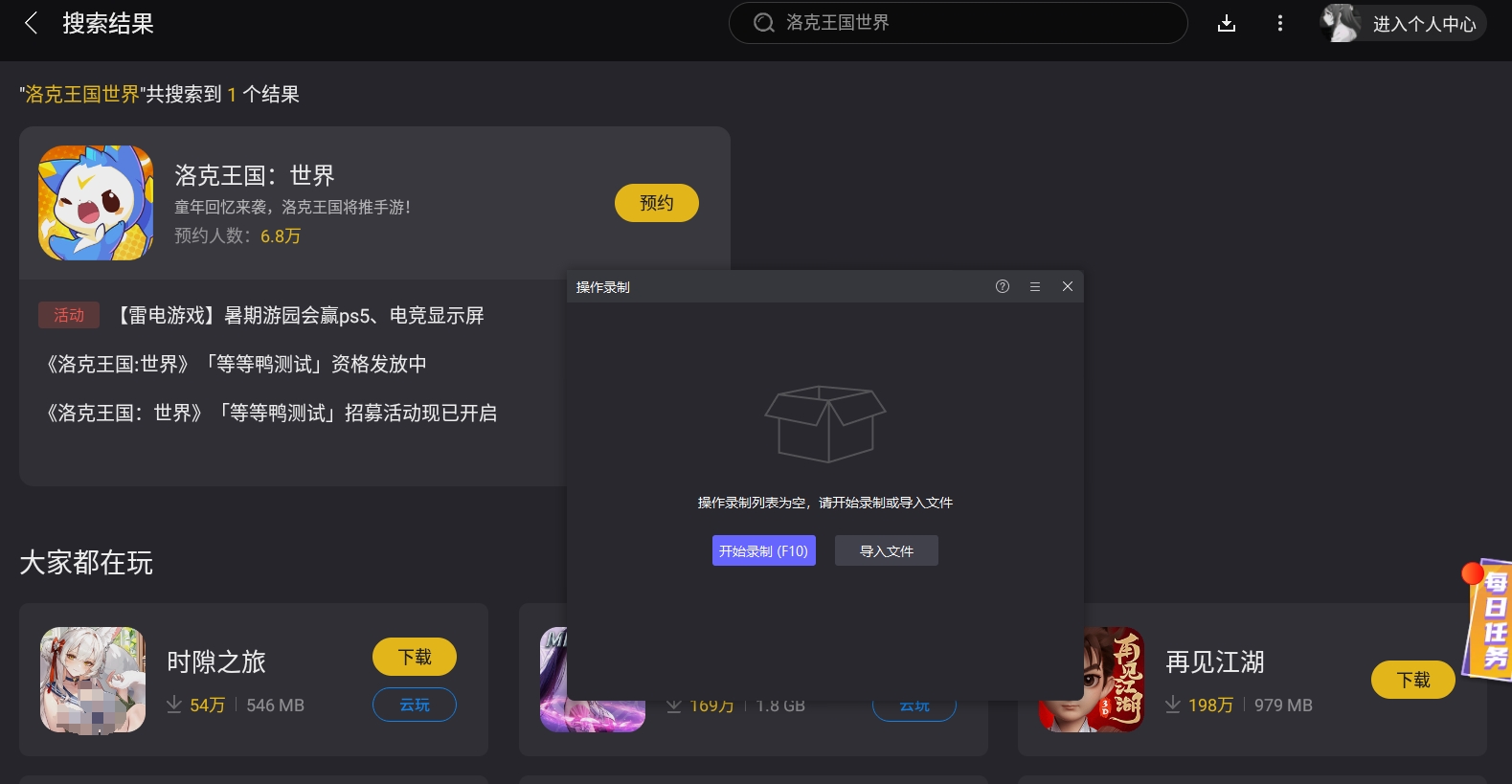Open the downloads manager icon
This screenshot has height=784, width=1512.
tap(1227, 23)
